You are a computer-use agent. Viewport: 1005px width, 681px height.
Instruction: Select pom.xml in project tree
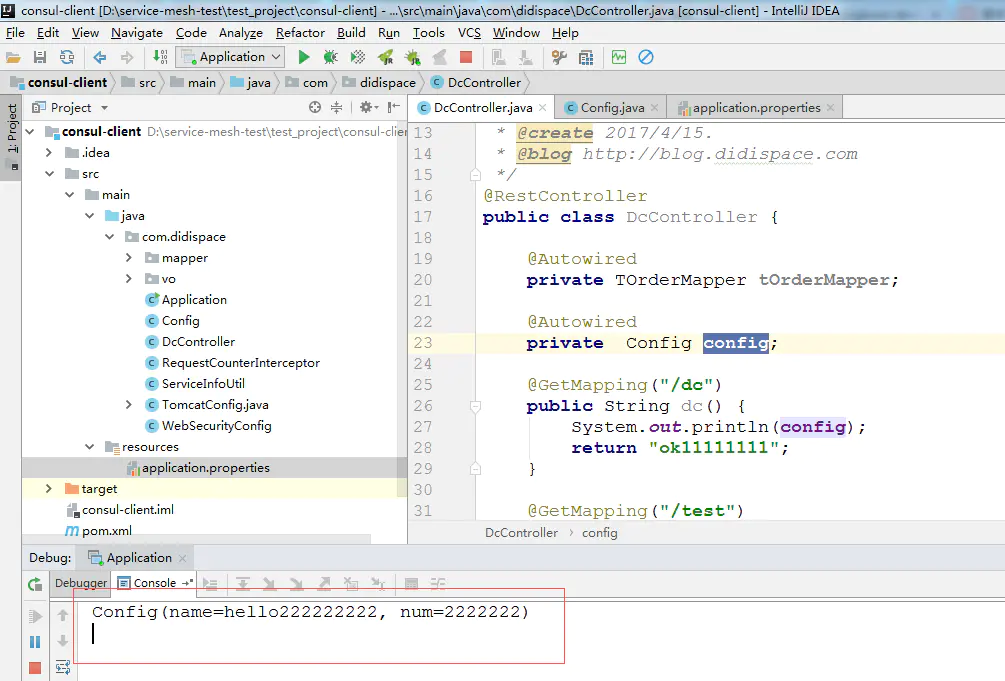[106, 531]
